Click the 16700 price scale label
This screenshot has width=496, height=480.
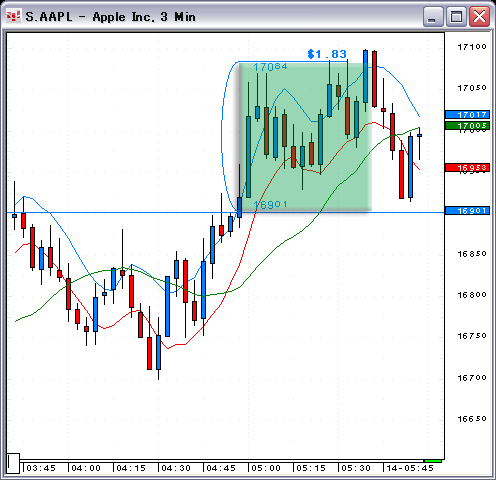pyautogui.click(x=471, y=378)
